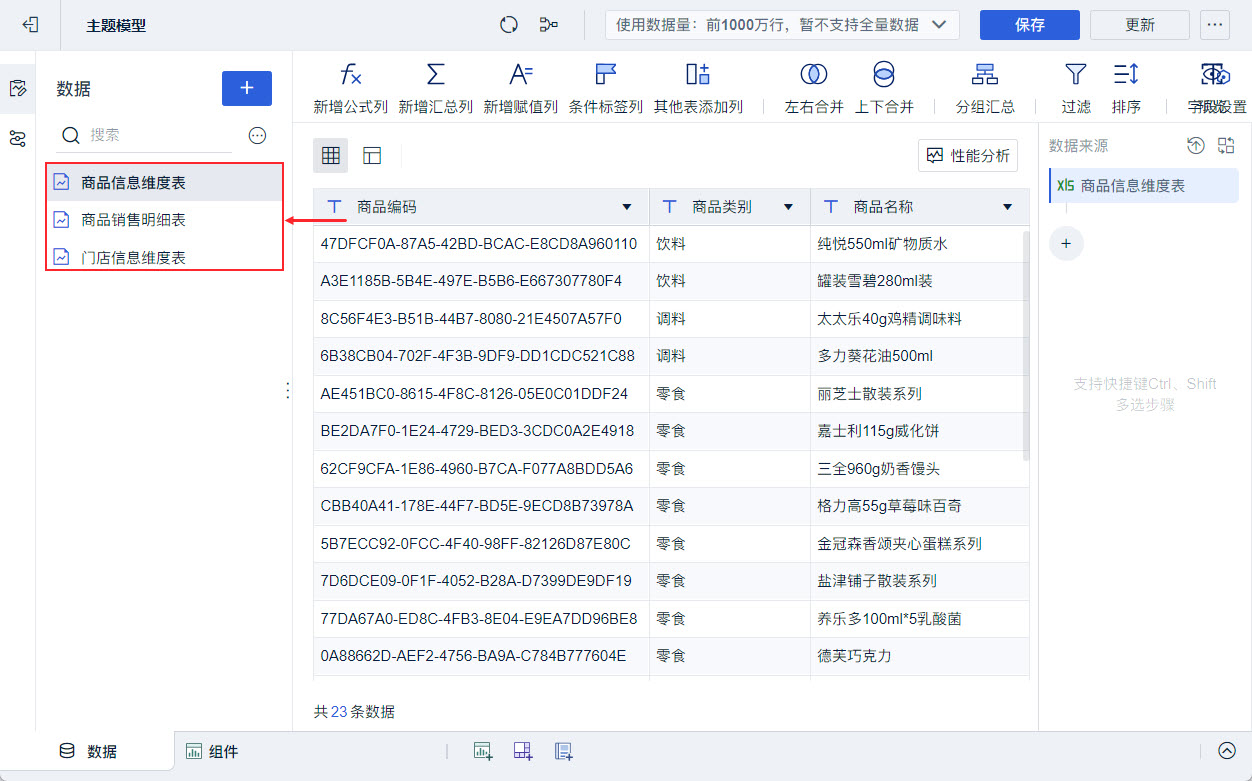Click the add dashboard icon in bottom bar
This screenshot has width=1252, height=781.
tap(523, 751)
